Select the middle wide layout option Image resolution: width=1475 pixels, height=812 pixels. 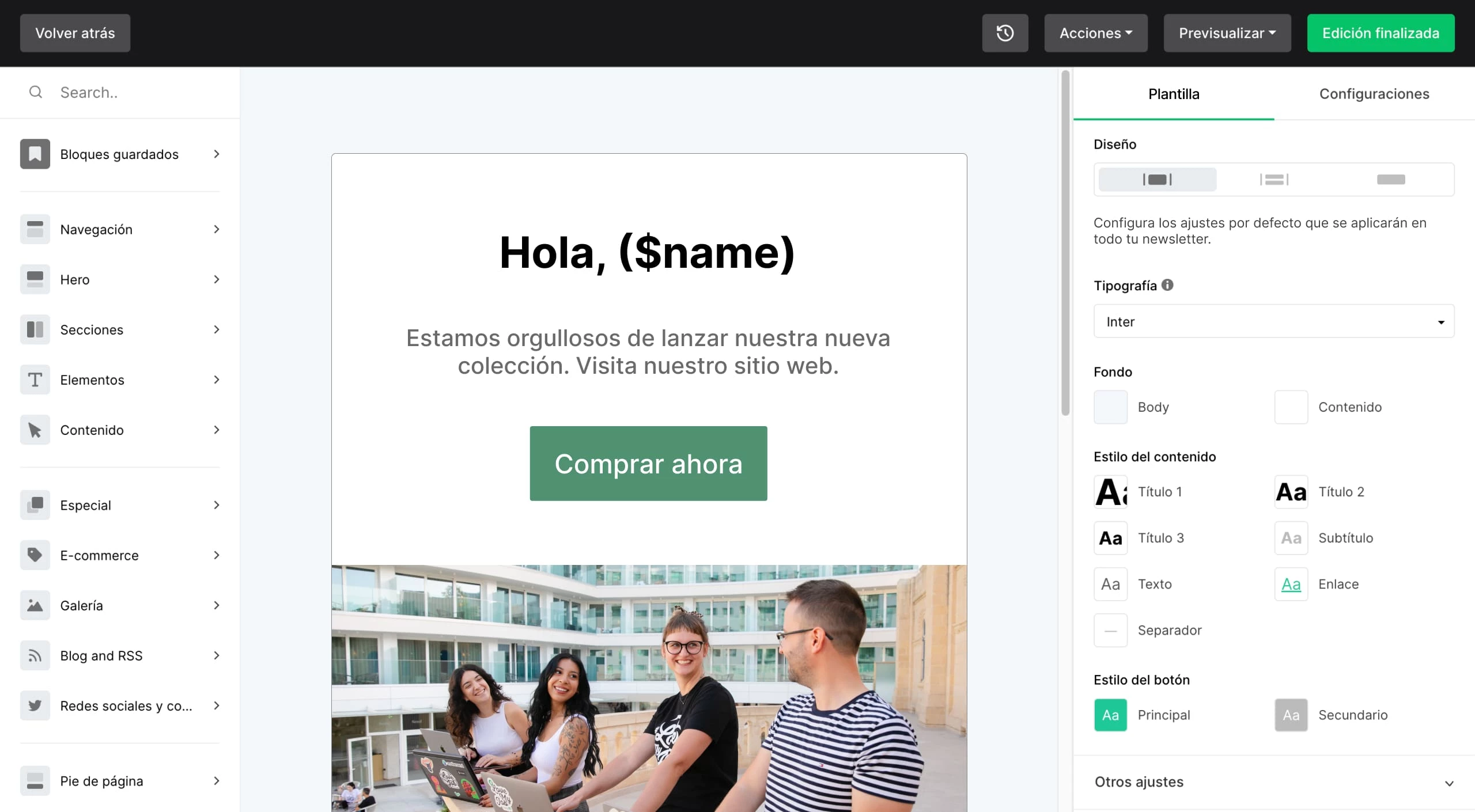click(x=1274, y=180)
